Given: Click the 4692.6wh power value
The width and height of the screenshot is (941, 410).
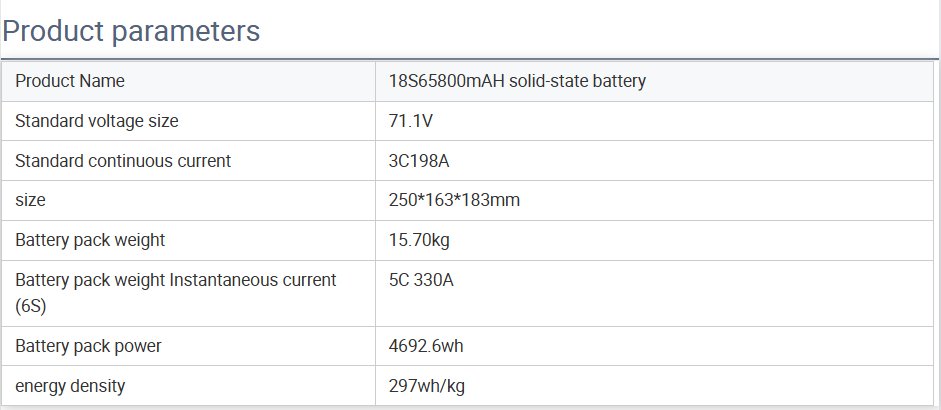Looking at the screenshot, I should pyautogui.click(x=425, y=346).
